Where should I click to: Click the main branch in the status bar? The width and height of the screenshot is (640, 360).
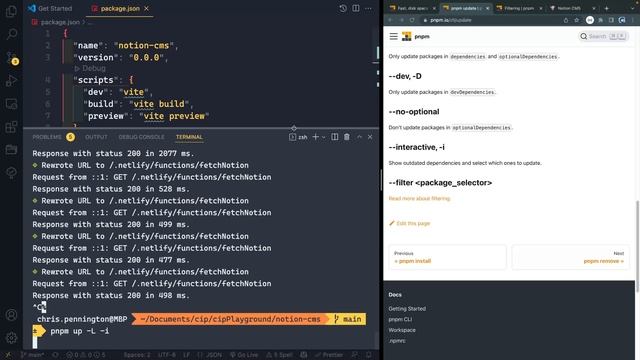[x=33, y=355]
